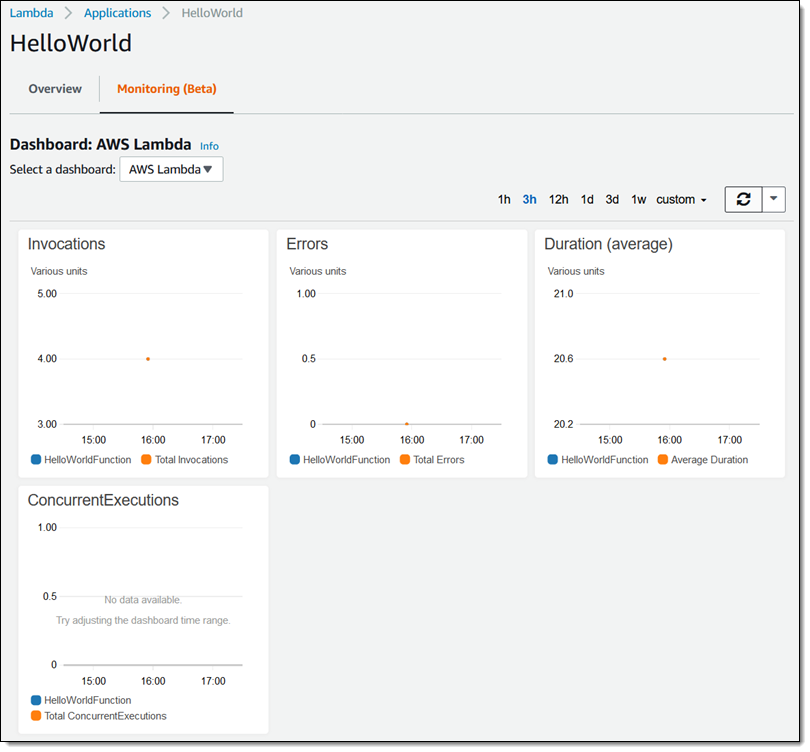Click orange Total Errors legend swatch
The height and width of the screenshot is (752, 810).
405,460
